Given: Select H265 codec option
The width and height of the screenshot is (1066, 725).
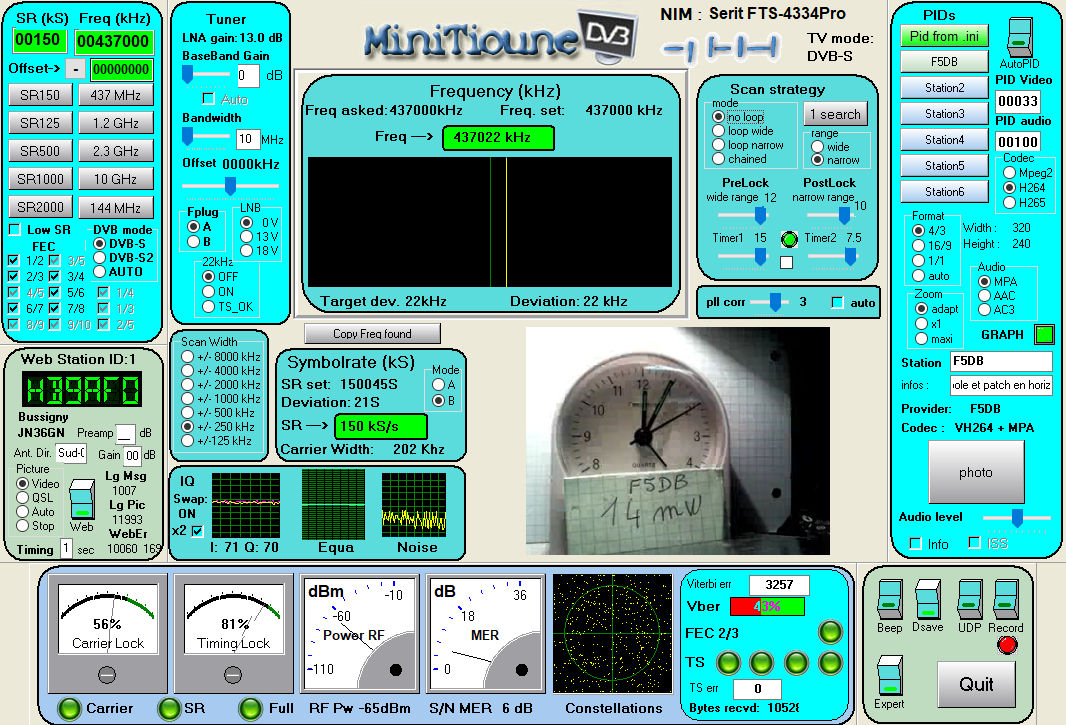Looking at the screenshot, I should 1009,202.
